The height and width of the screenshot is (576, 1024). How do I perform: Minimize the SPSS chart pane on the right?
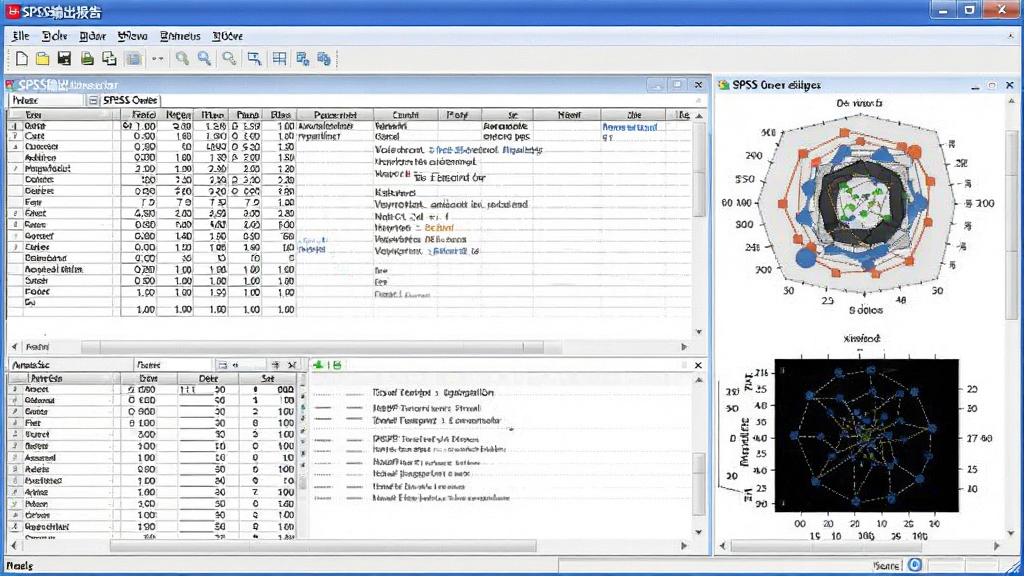point(975,86)
